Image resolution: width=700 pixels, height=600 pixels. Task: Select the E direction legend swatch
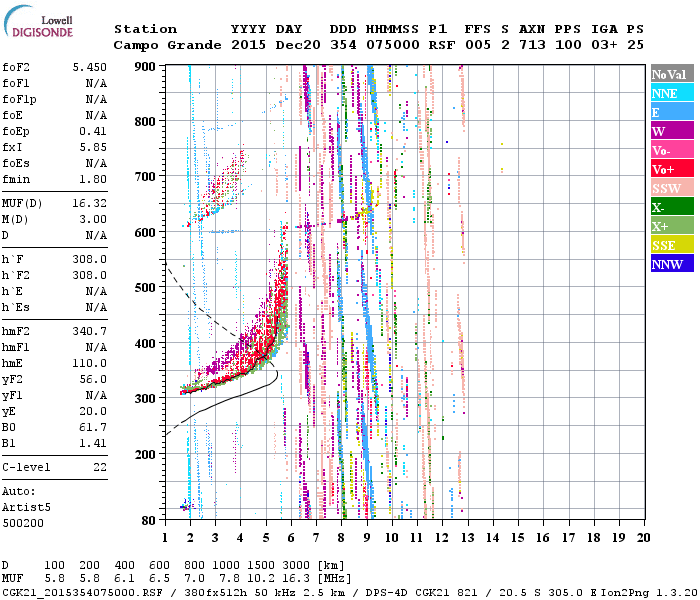click(x=672, y=112)
